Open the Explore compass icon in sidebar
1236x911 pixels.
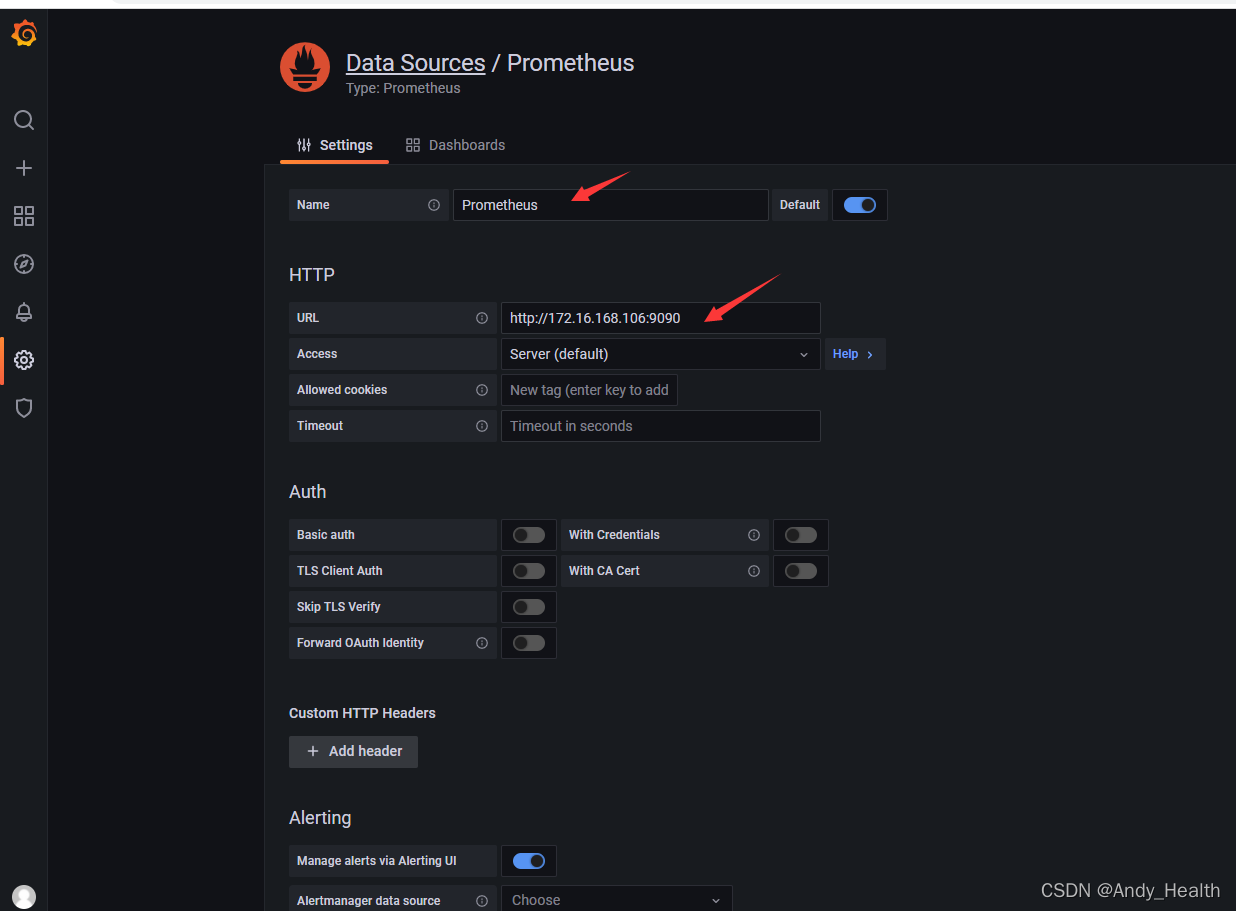click(x=24, y=264)
